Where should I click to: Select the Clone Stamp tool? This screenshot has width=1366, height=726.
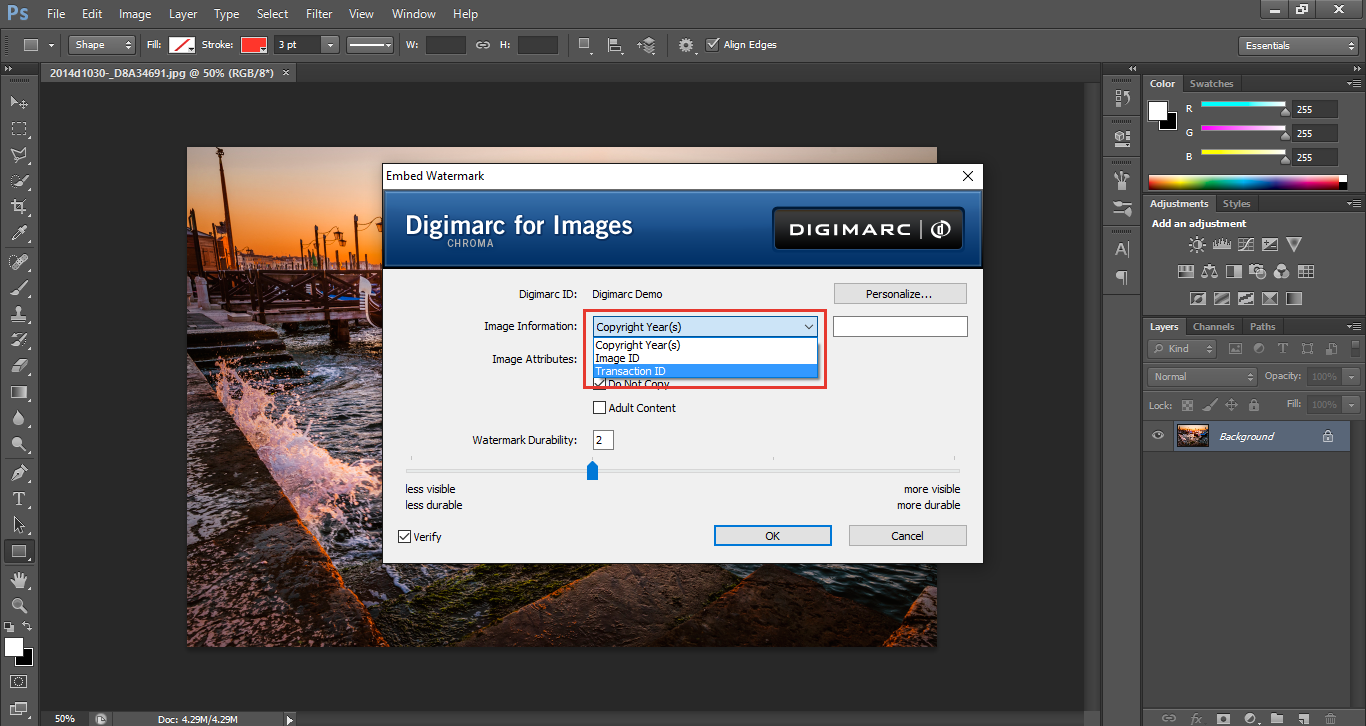[19, 313]
